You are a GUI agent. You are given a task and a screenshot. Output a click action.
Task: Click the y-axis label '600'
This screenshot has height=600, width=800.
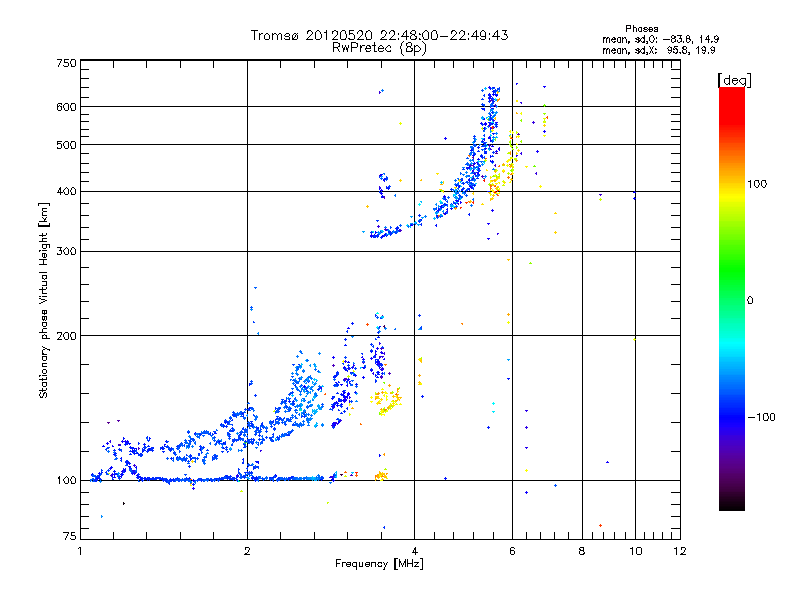pyautogui.click(x=66, y=107)
